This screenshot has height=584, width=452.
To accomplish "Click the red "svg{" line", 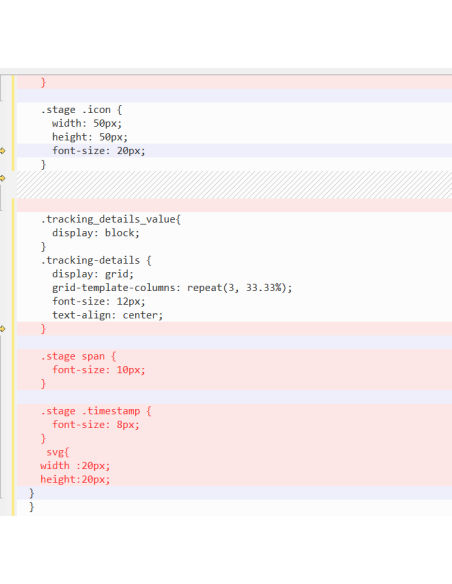I will point(58,452).
